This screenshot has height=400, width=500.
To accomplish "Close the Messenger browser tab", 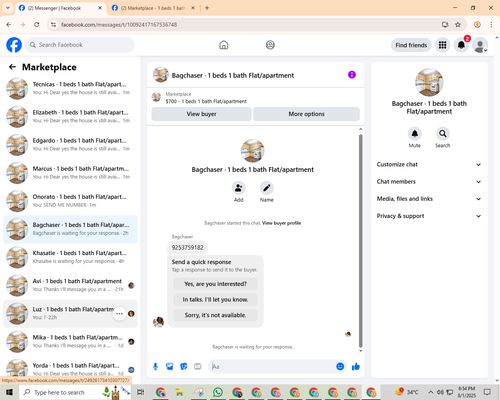I will tap(100, 8).
